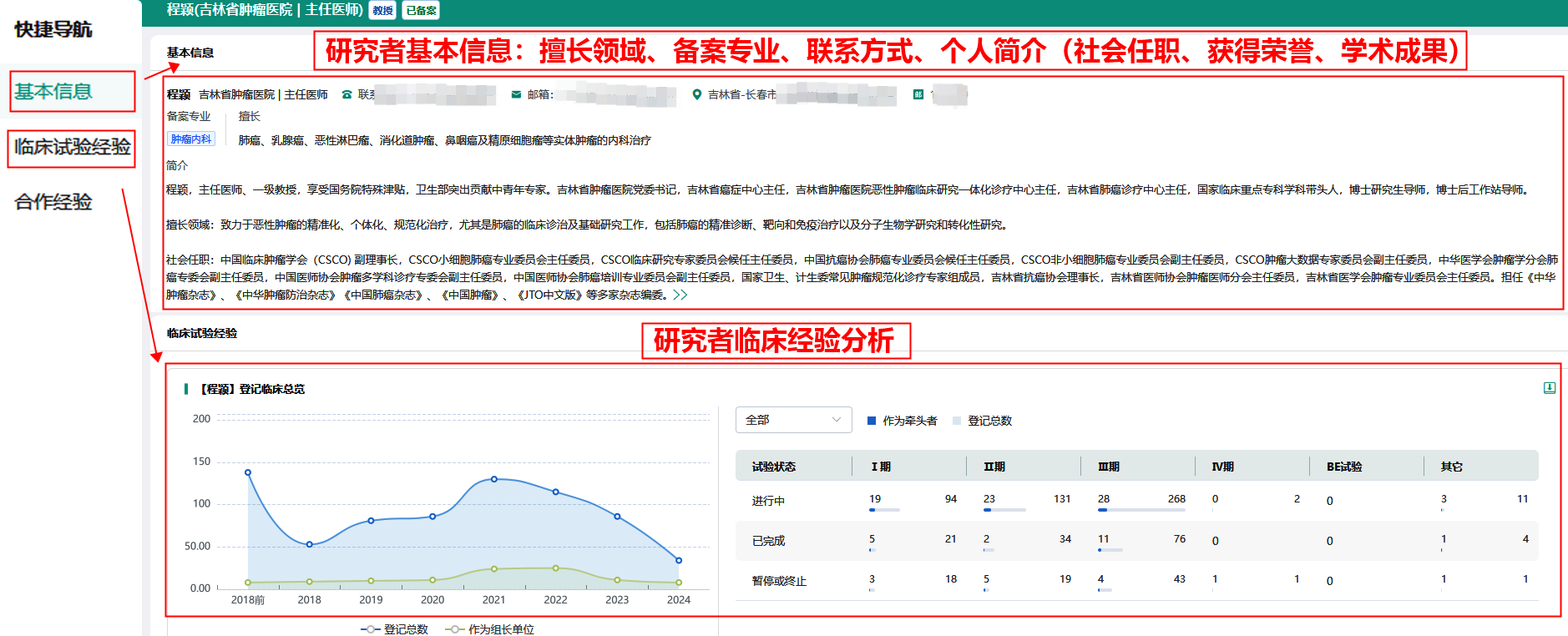Click the phone contact icon

tap(346, 95)
